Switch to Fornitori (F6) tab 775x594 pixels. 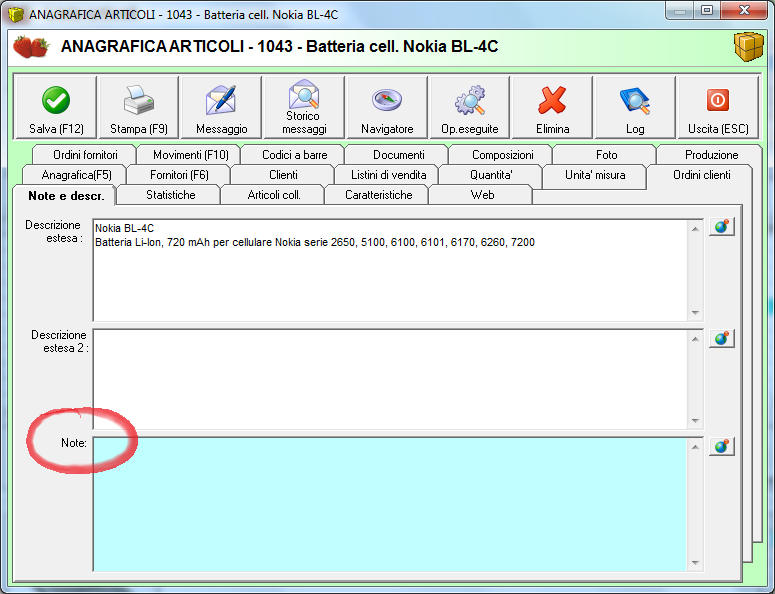[x=179, y=175]
